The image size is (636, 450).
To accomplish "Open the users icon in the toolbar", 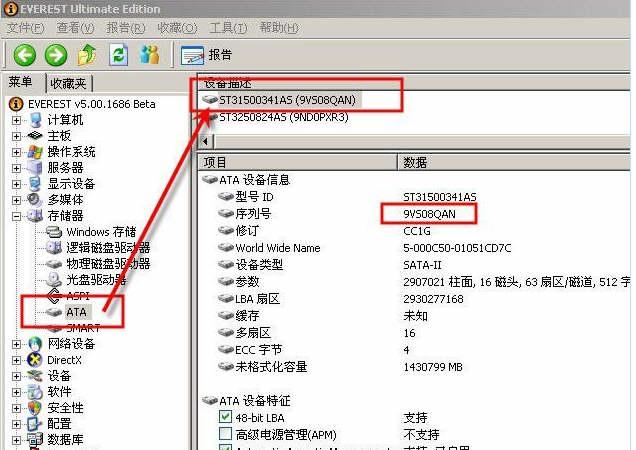I will click(x=150, y=55).
